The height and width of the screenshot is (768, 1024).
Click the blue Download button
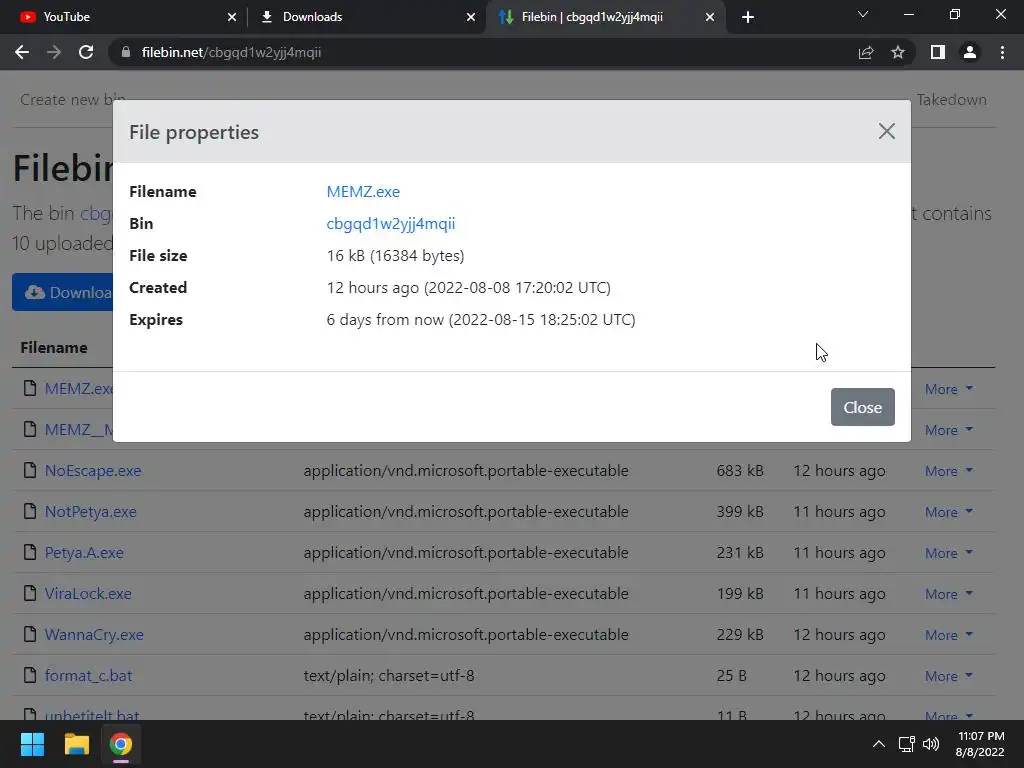63,292
